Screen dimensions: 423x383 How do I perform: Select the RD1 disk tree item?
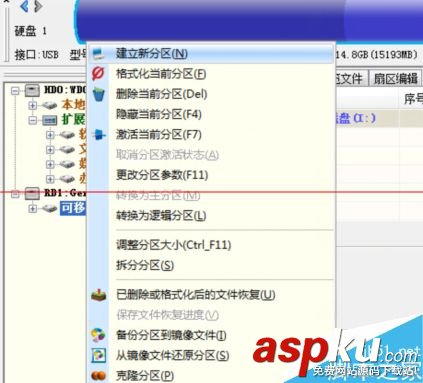pos(64,193)
